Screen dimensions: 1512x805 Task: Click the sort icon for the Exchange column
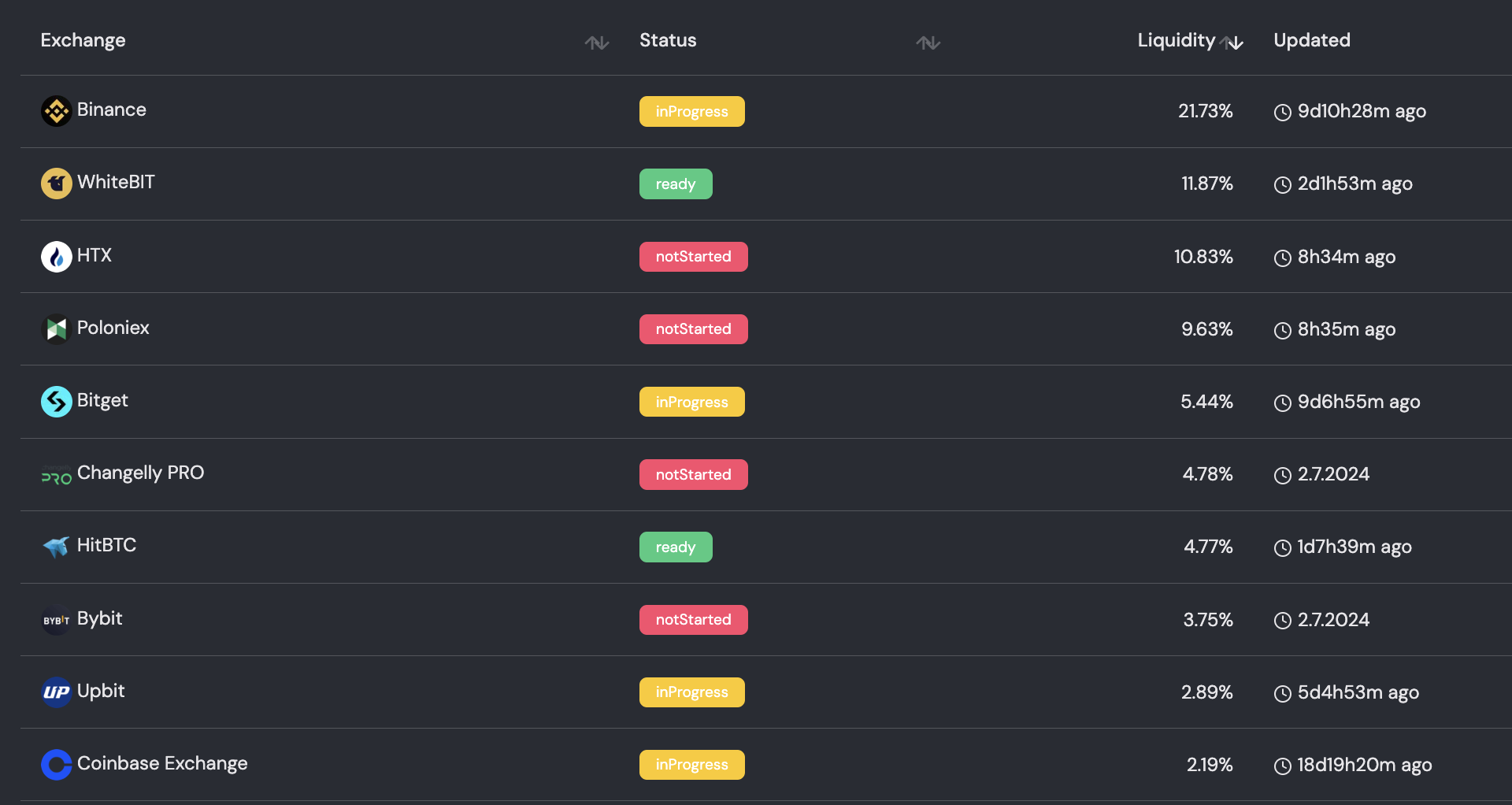pyautogui.click(x=597, y=43)
